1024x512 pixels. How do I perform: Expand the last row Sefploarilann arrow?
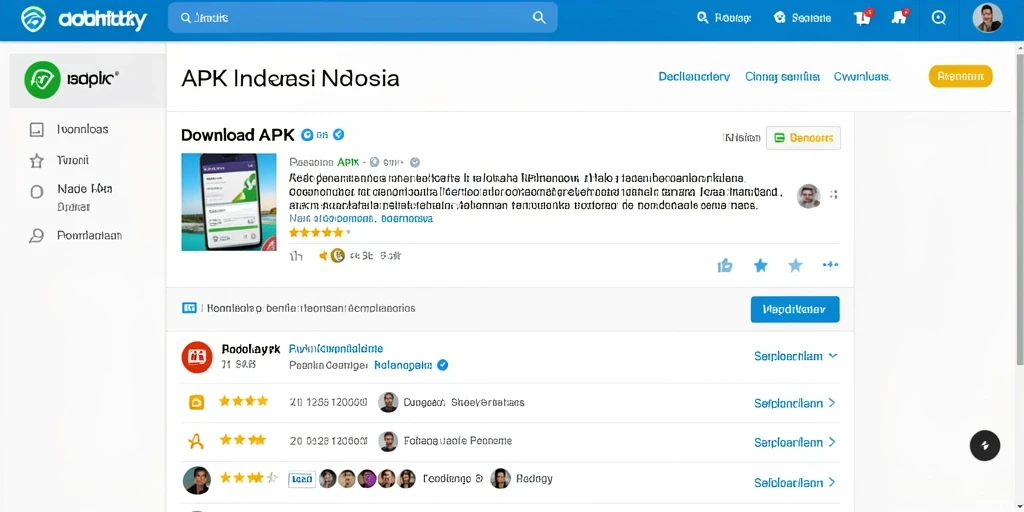point(832,483)
